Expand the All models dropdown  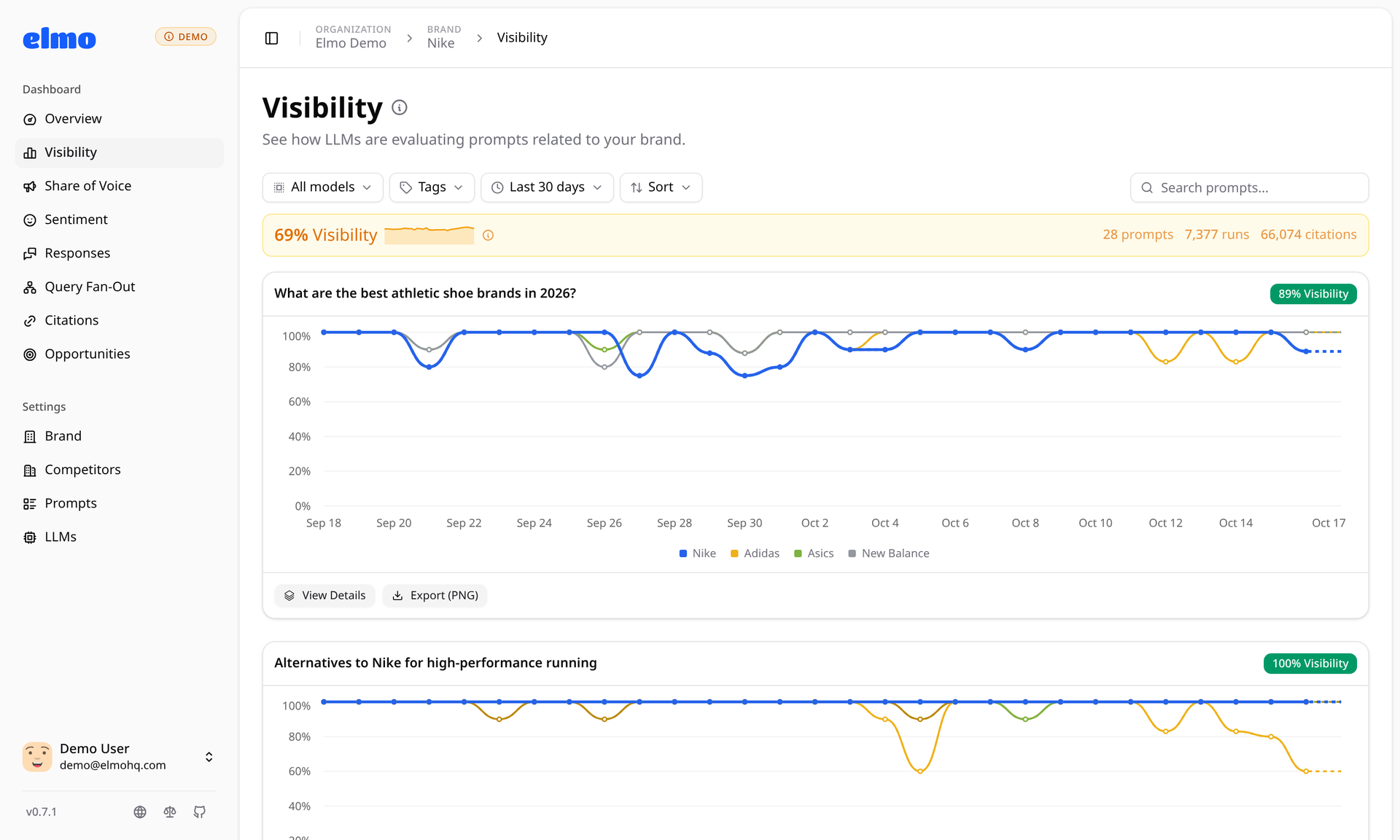(x=322, y=187)
